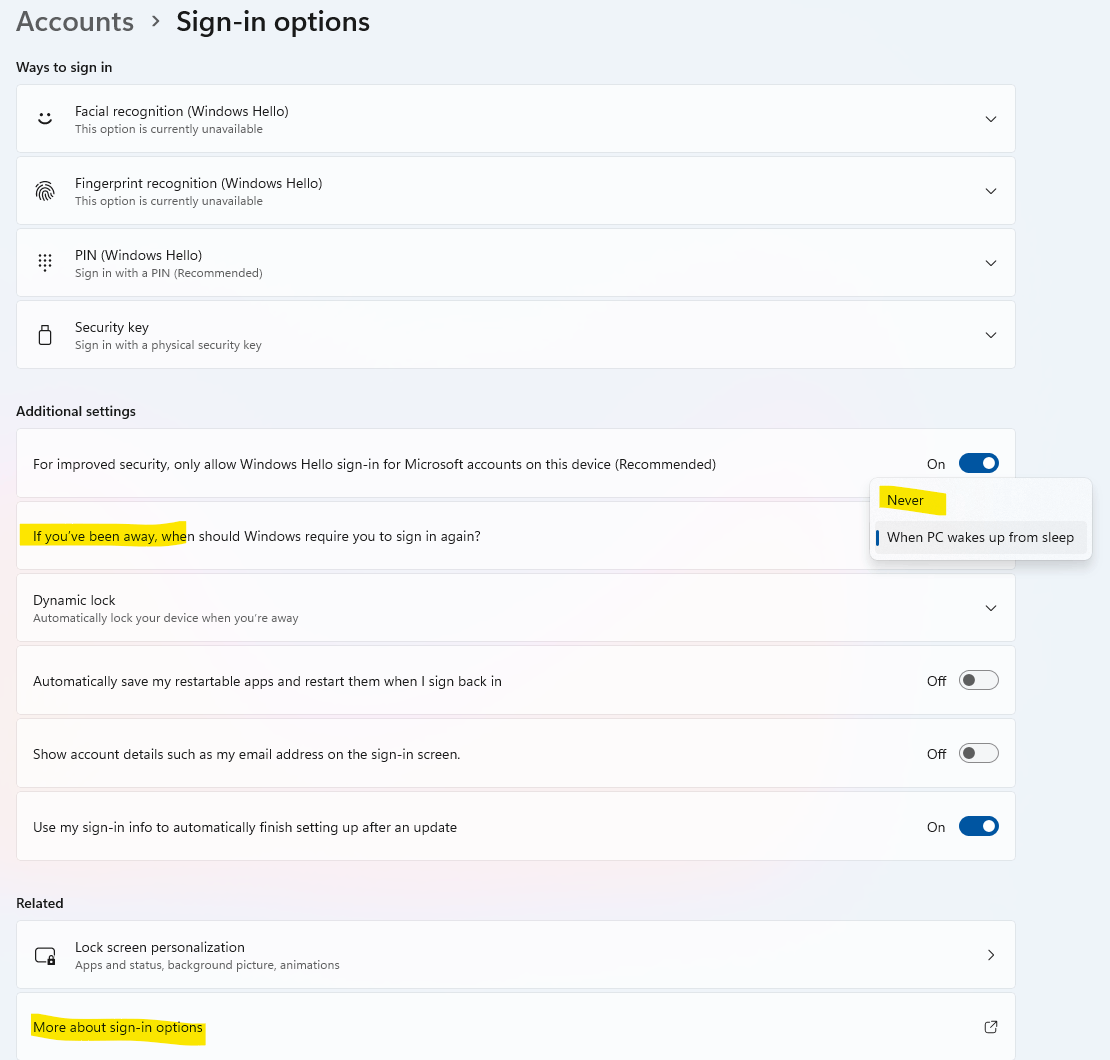Screen dimensions: 1110x1060
Task: Click 'Use my sign-in info' setting text
Action: tap(245, 827)
